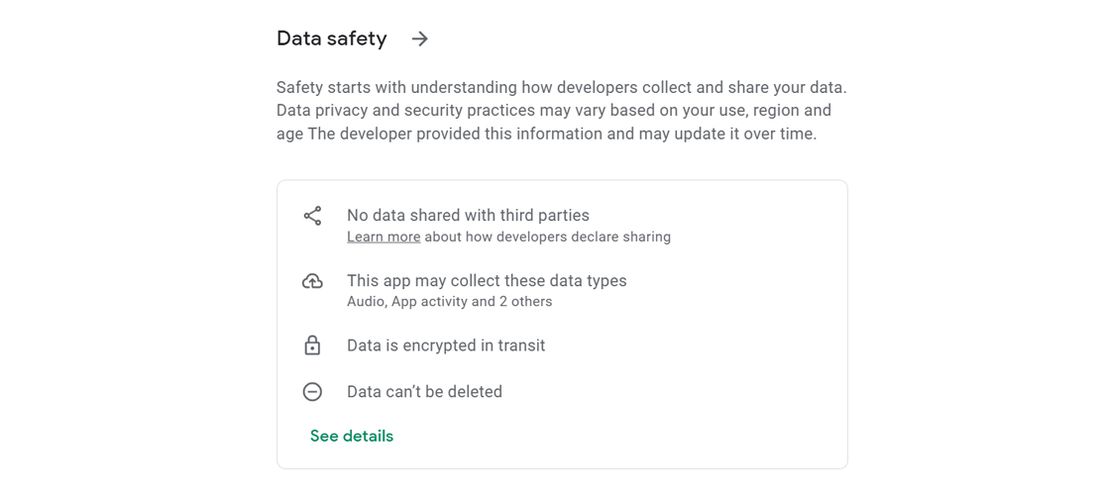The height and width of the screenshot is (480, 1100).
Task: Click the share icon for third parties
Action: (x=312, y=216)
